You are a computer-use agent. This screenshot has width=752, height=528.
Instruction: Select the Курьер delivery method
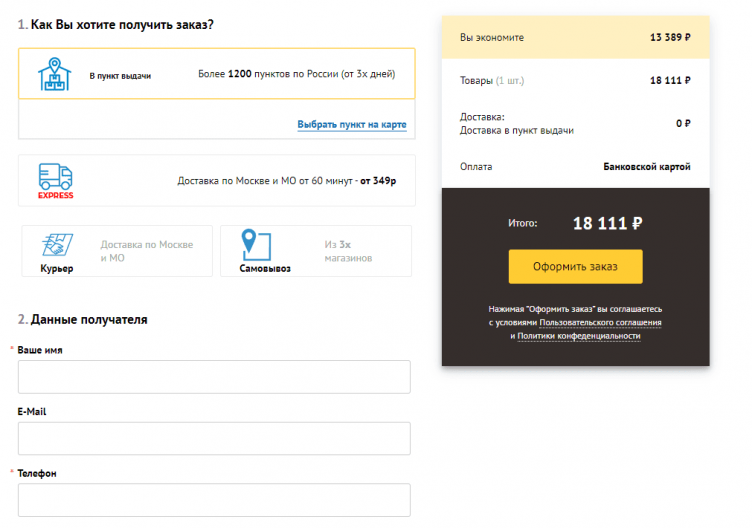(x=117, y=251)
